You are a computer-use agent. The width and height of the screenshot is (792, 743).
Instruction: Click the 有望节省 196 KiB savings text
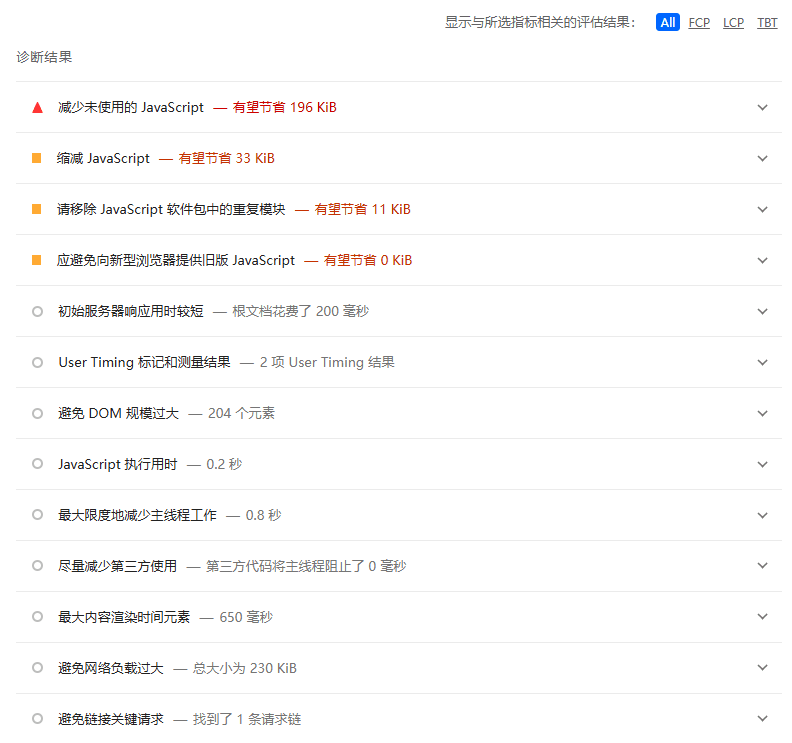[284, 107]
